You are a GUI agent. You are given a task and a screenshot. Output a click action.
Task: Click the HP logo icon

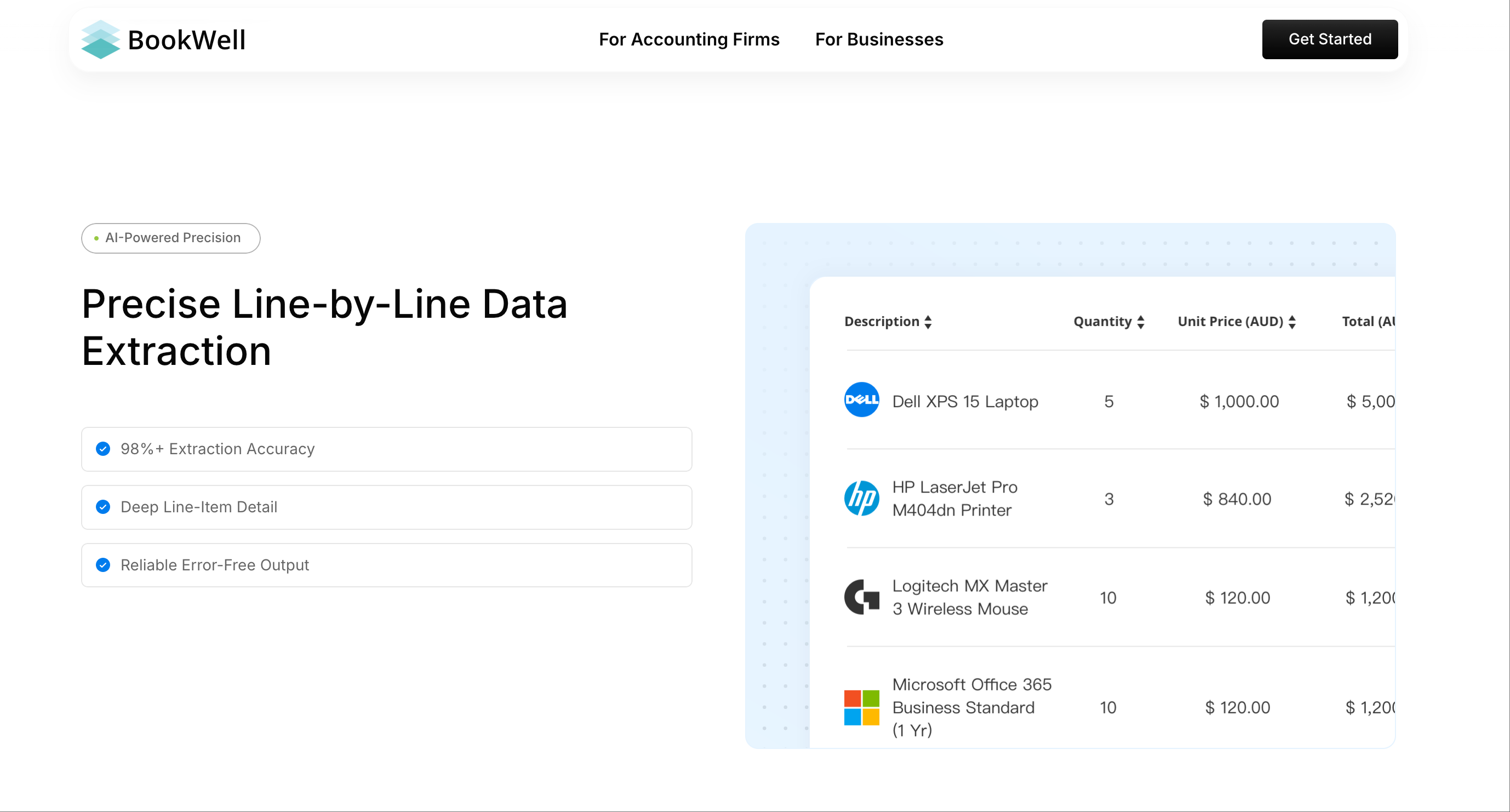point(861,499)
